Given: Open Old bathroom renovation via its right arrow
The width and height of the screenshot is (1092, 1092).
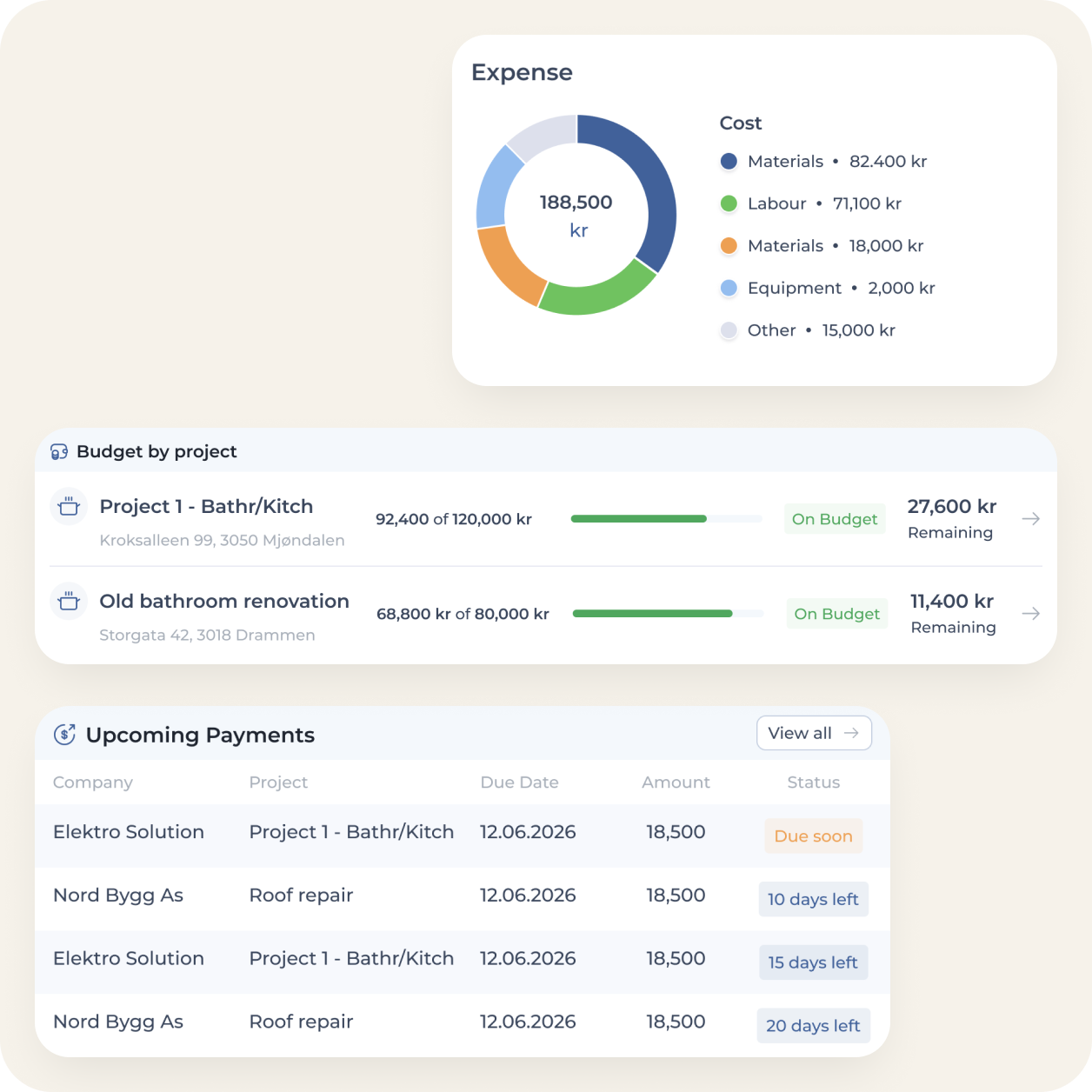Looking at the screenshot, I should 1031,614.
